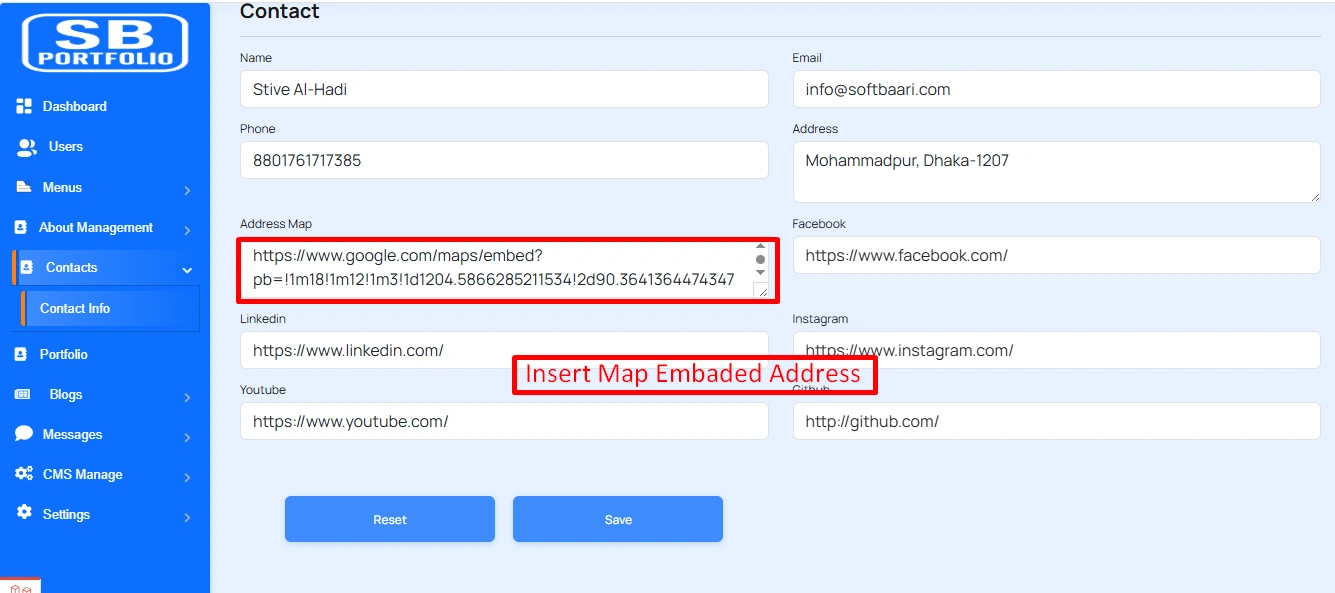1335x593 pixels.
Task: Click the CMS Manage gears icon
Action: 24,474
